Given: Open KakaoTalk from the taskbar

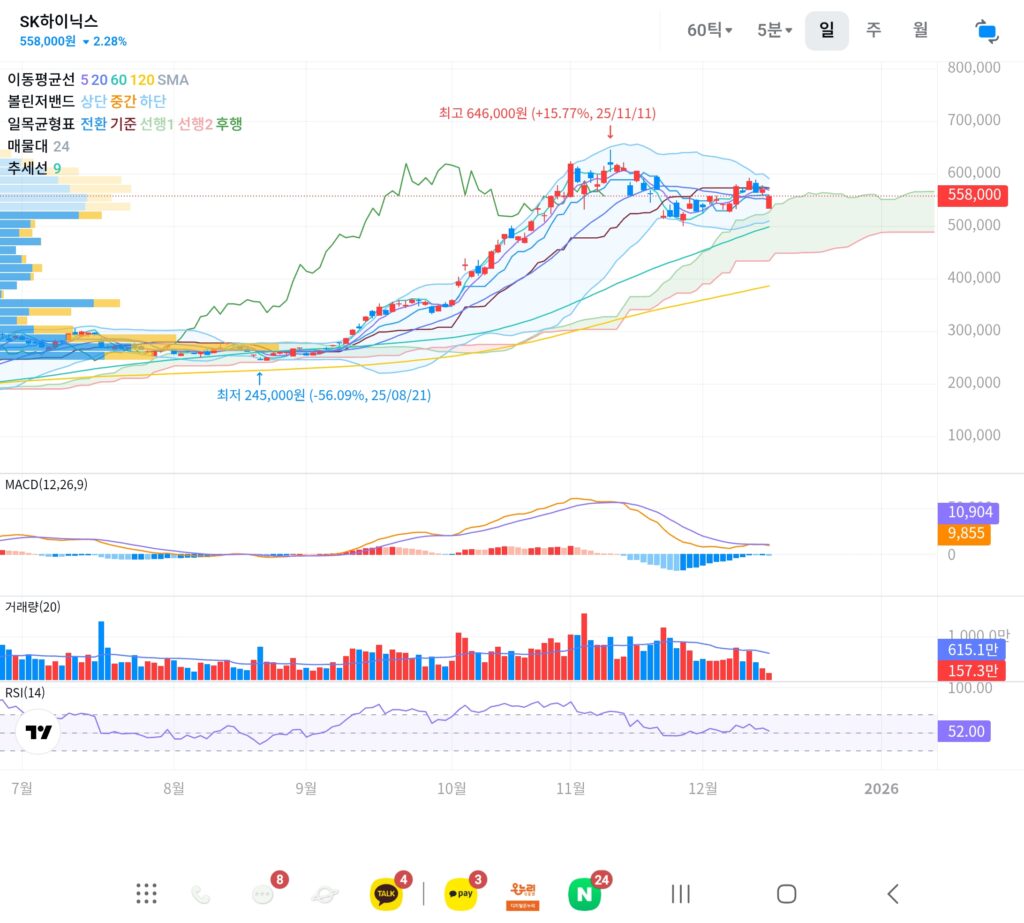Looking at the screenshot, I should pyautogui.click(x=386, y=893).
